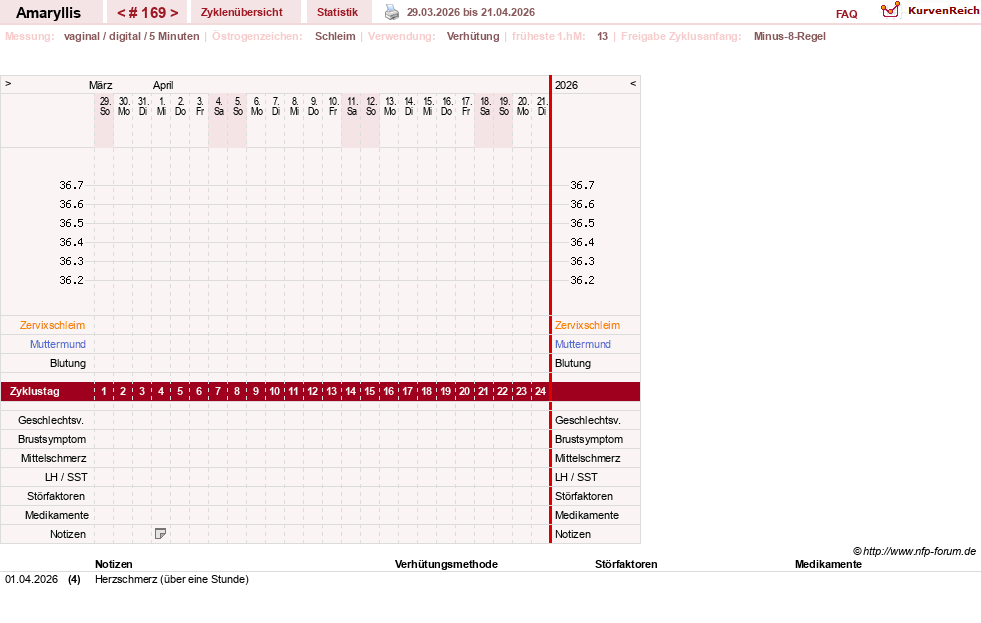Screen dimensions: 981x623
Task: Click the früheste 1.hM value 13
Action: (602, 36)
